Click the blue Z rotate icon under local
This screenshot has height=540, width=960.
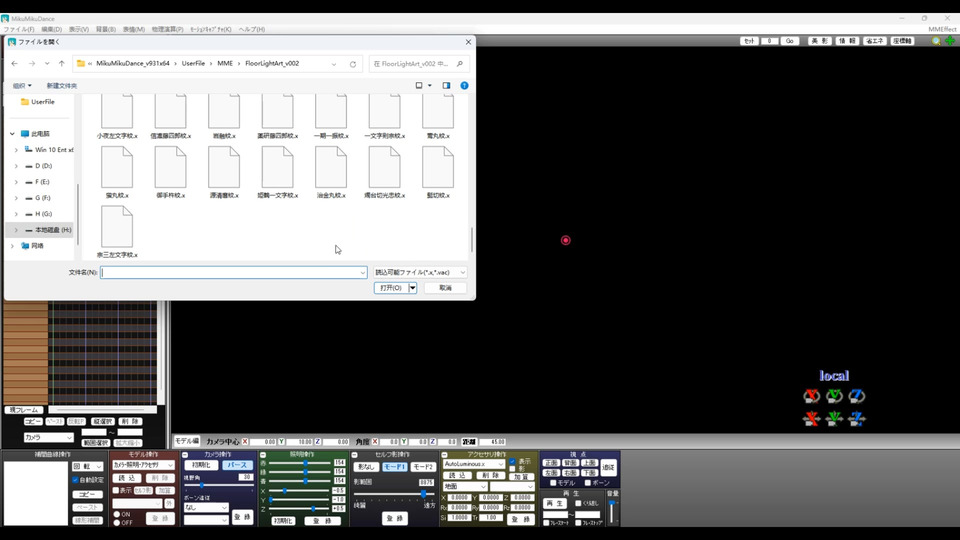coord(857,396)
